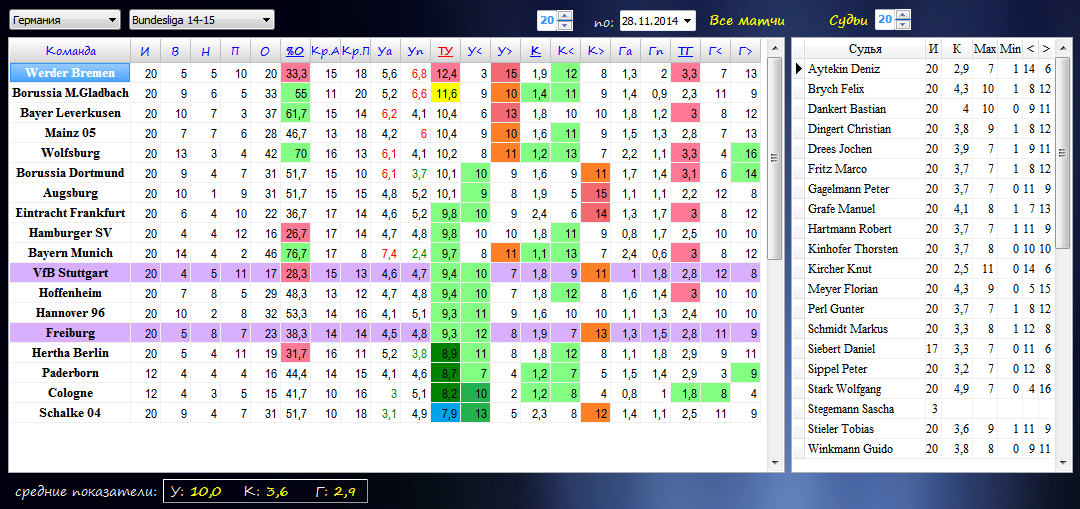Screen dimensions: 1080x509
Task: Select the Augsburg team
Action: tap(70, 193)
